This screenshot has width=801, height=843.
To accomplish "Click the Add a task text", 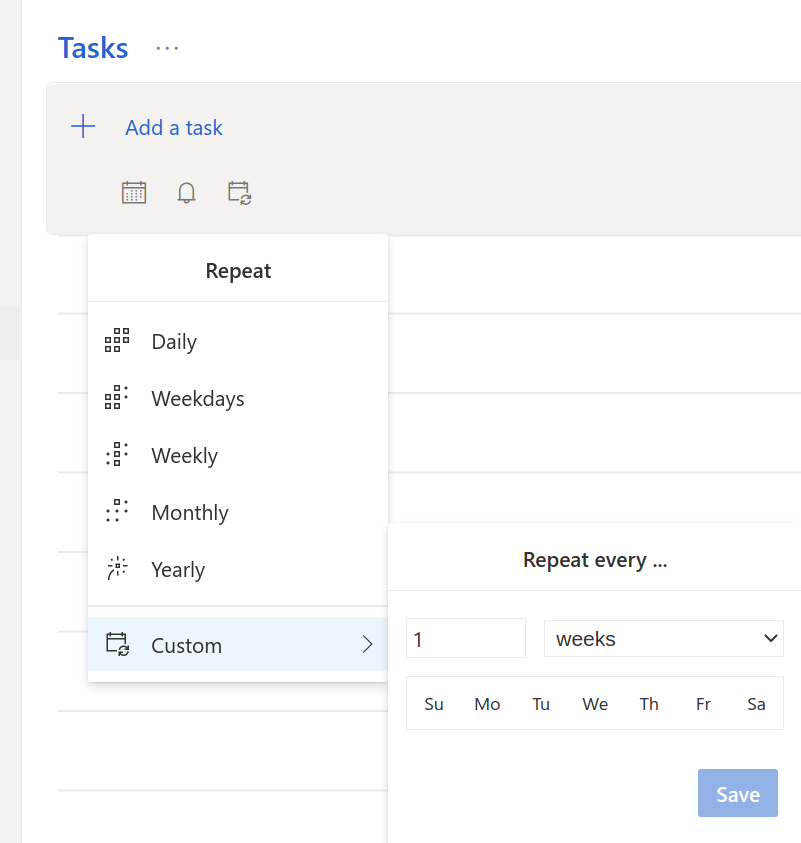I will point(174,128).
